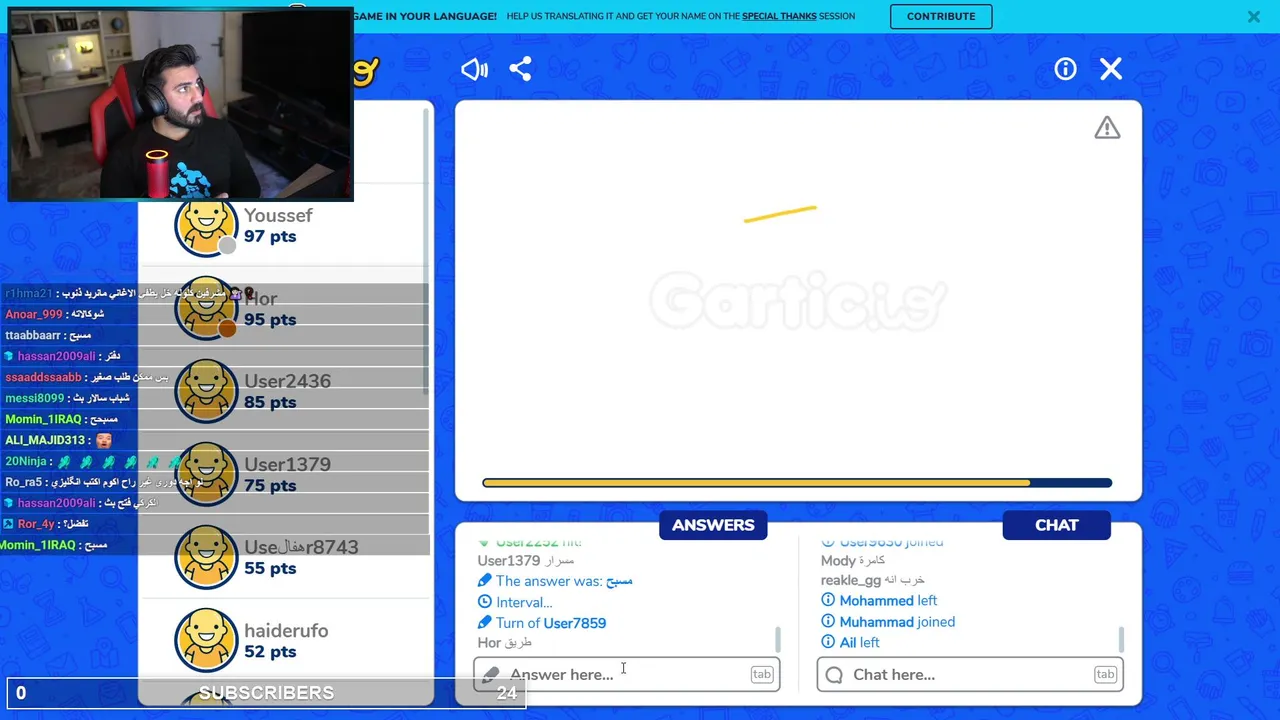Click the tab key hint in answer box
The height and width of the screenshot is (720, 1280).
click(x=762, y=674)
